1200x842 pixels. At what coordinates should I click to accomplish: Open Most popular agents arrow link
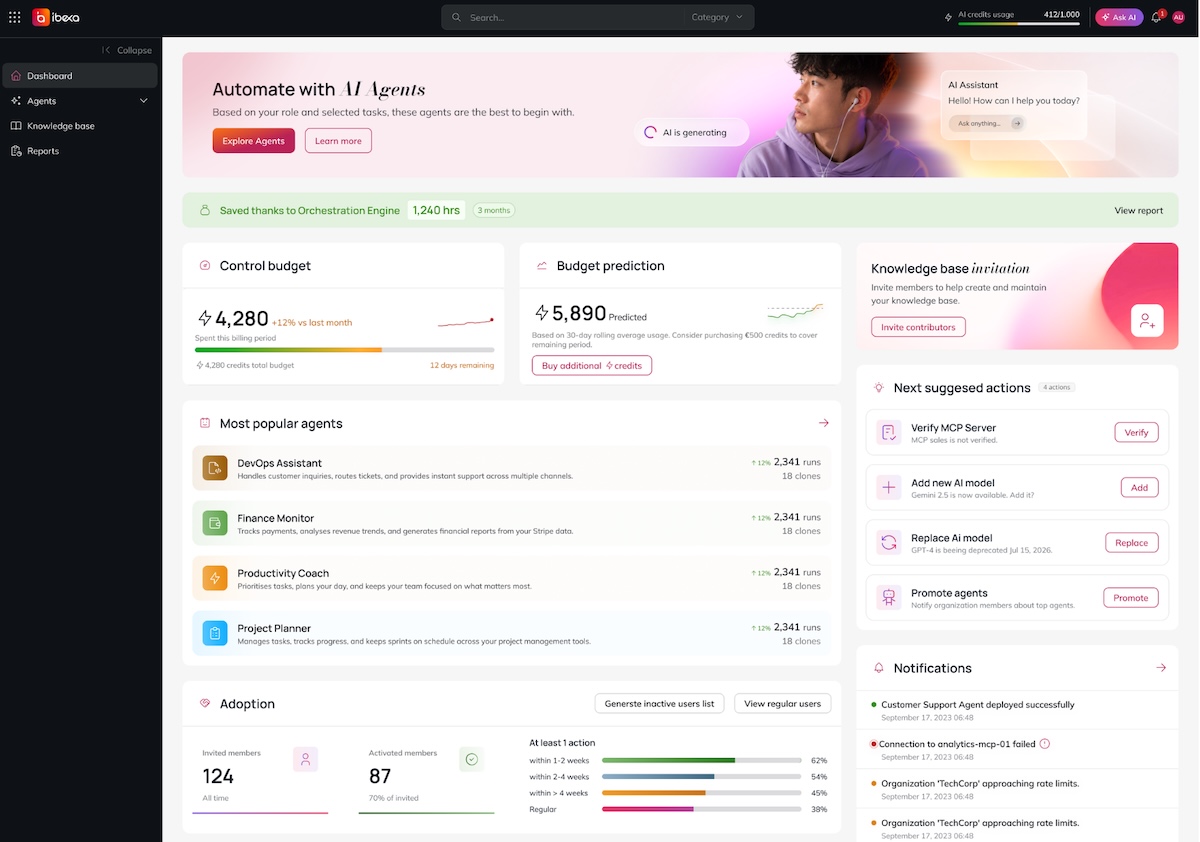click(x=824, y=423)
